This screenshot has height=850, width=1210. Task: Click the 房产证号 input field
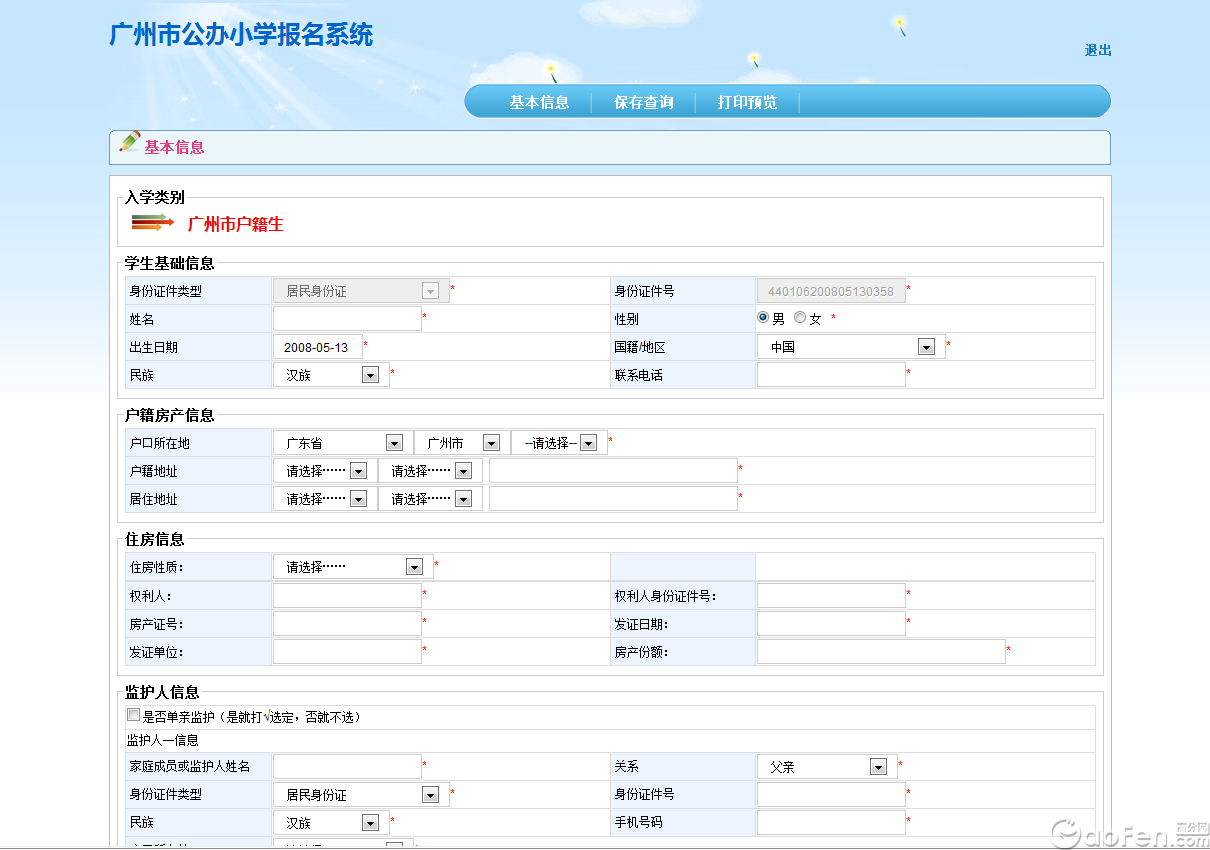tap(347, 624)
